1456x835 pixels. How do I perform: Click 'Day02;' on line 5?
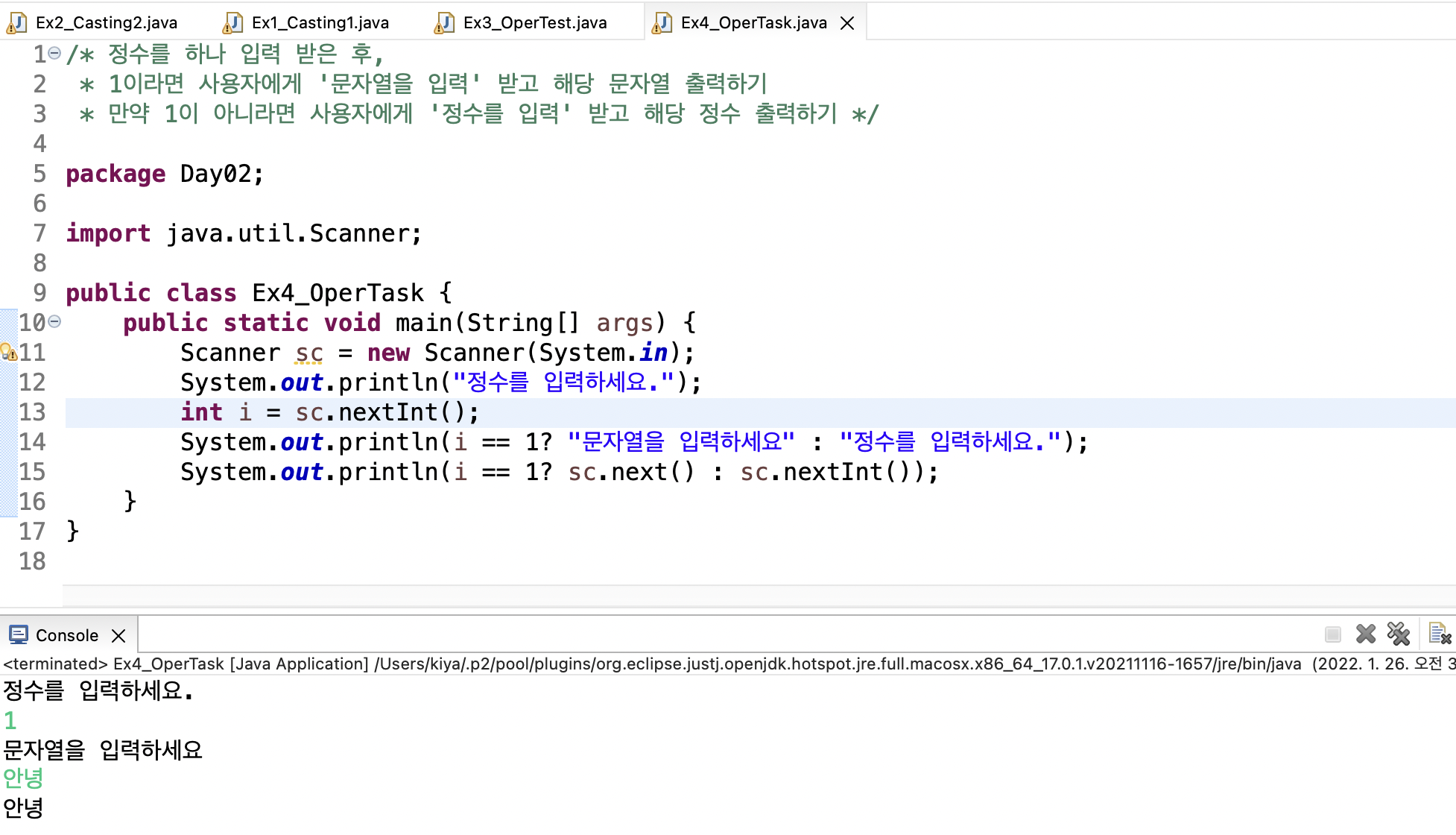point(222,174)
